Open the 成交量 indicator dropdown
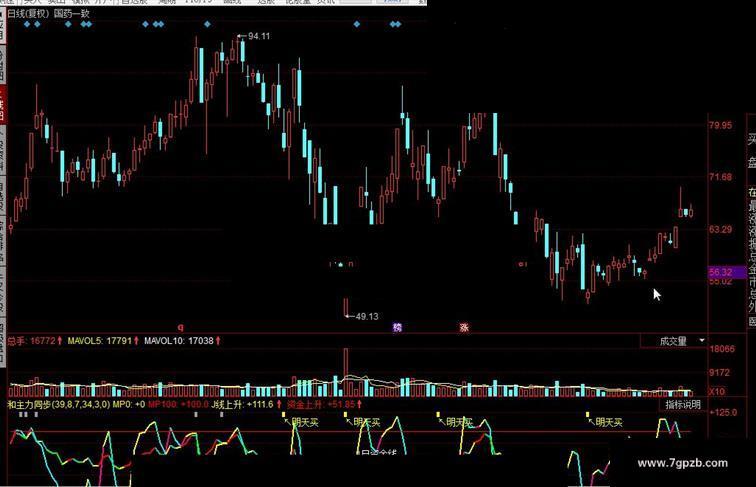 click(x=673, y=341)
